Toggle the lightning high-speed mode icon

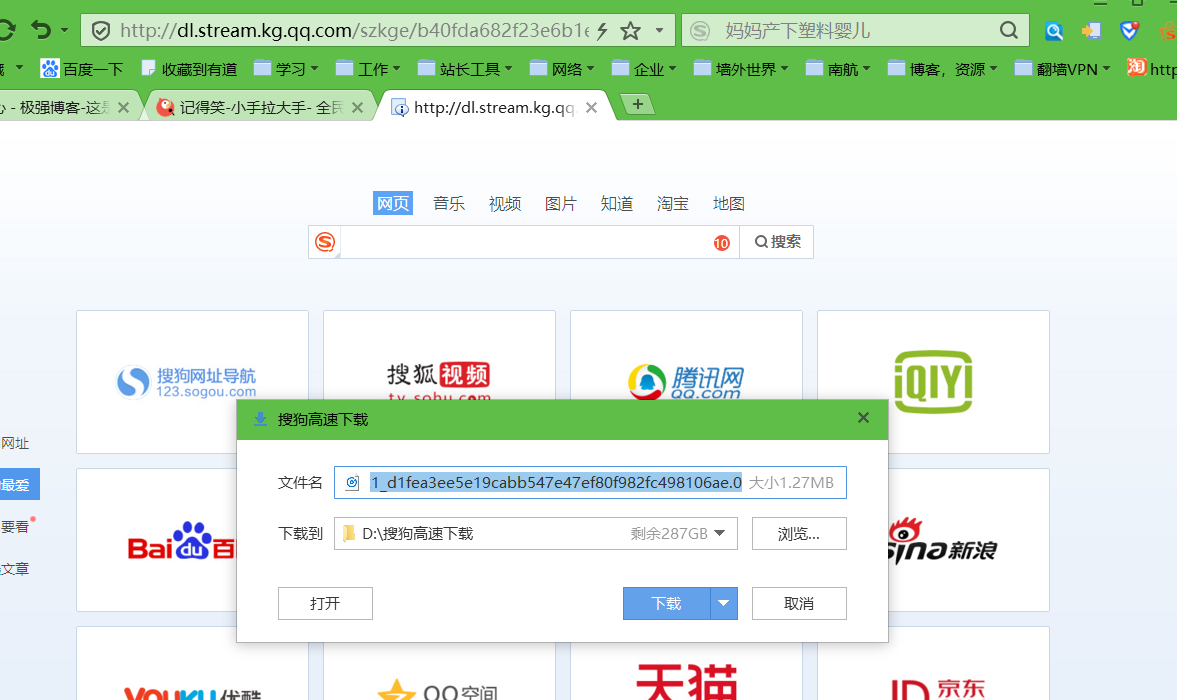click(602, 31)
